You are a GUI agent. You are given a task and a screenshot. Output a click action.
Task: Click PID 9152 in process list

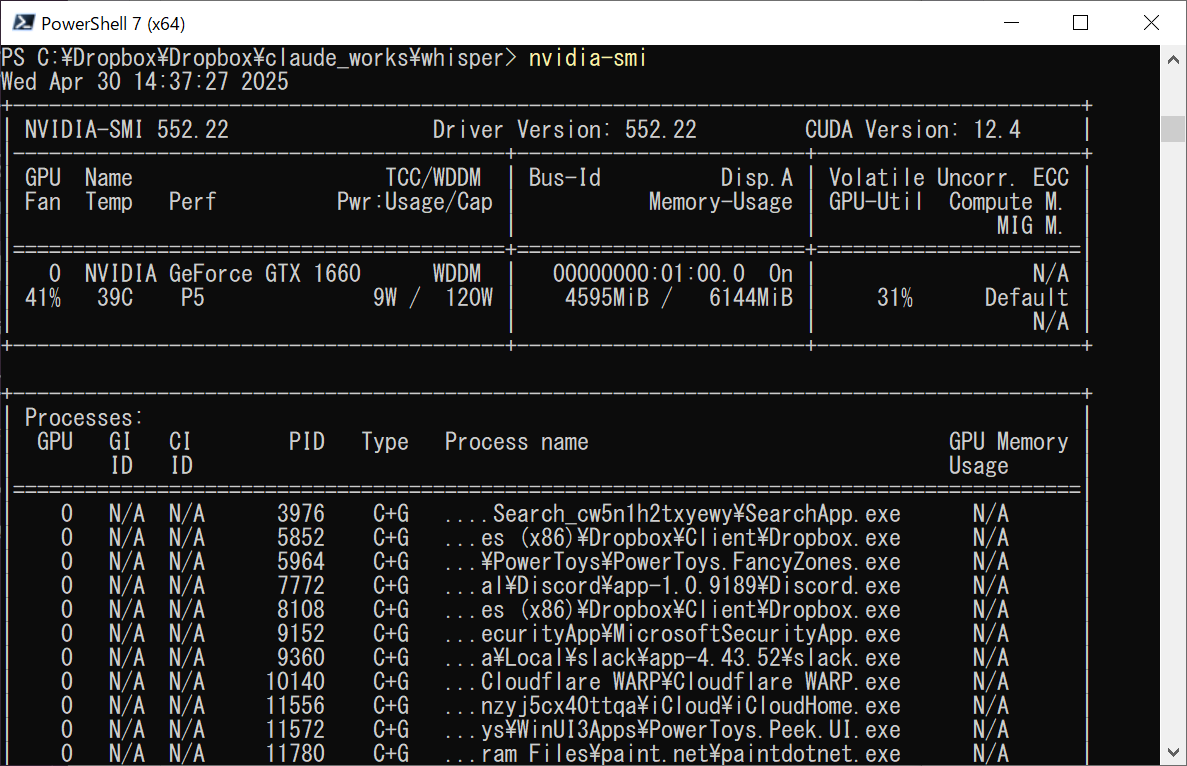point(301,634)
